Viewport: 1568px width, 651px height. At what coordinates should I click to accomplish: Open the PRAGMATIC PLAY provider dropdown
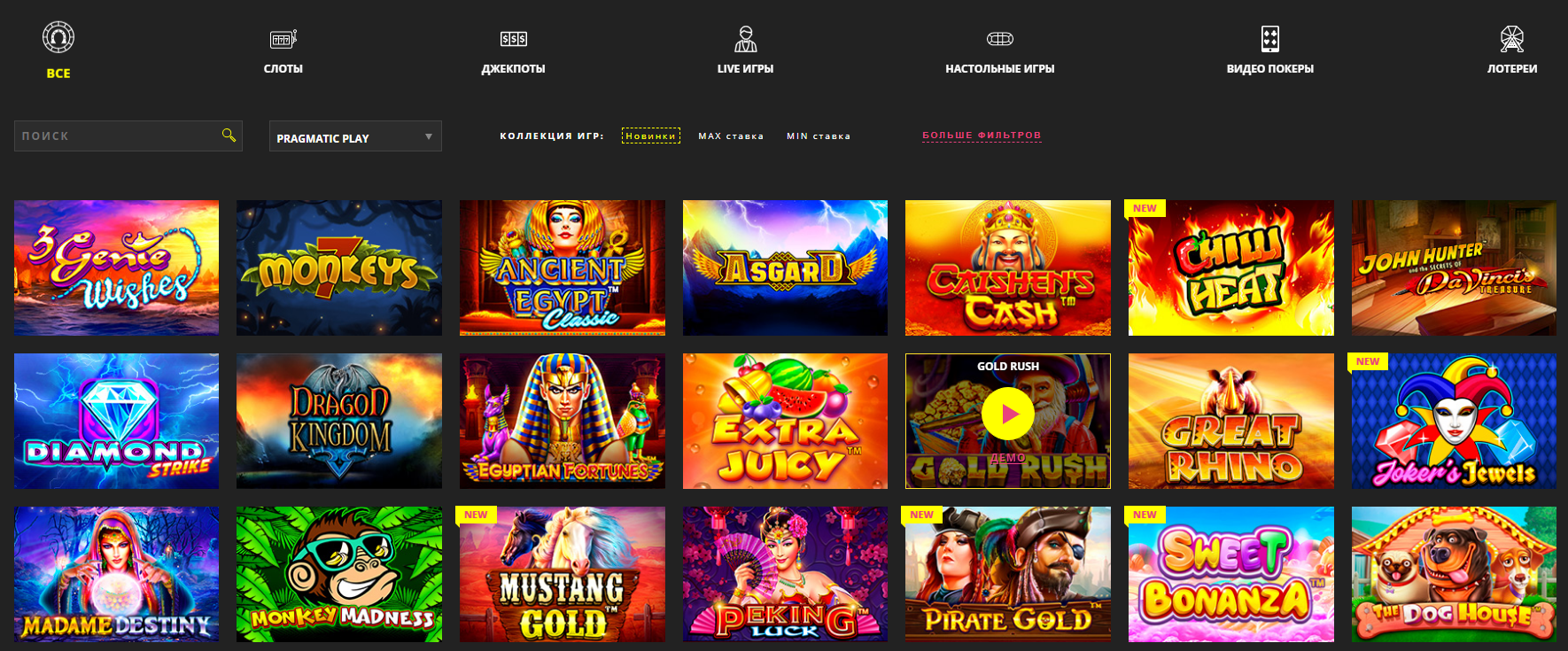coord(355,136)
